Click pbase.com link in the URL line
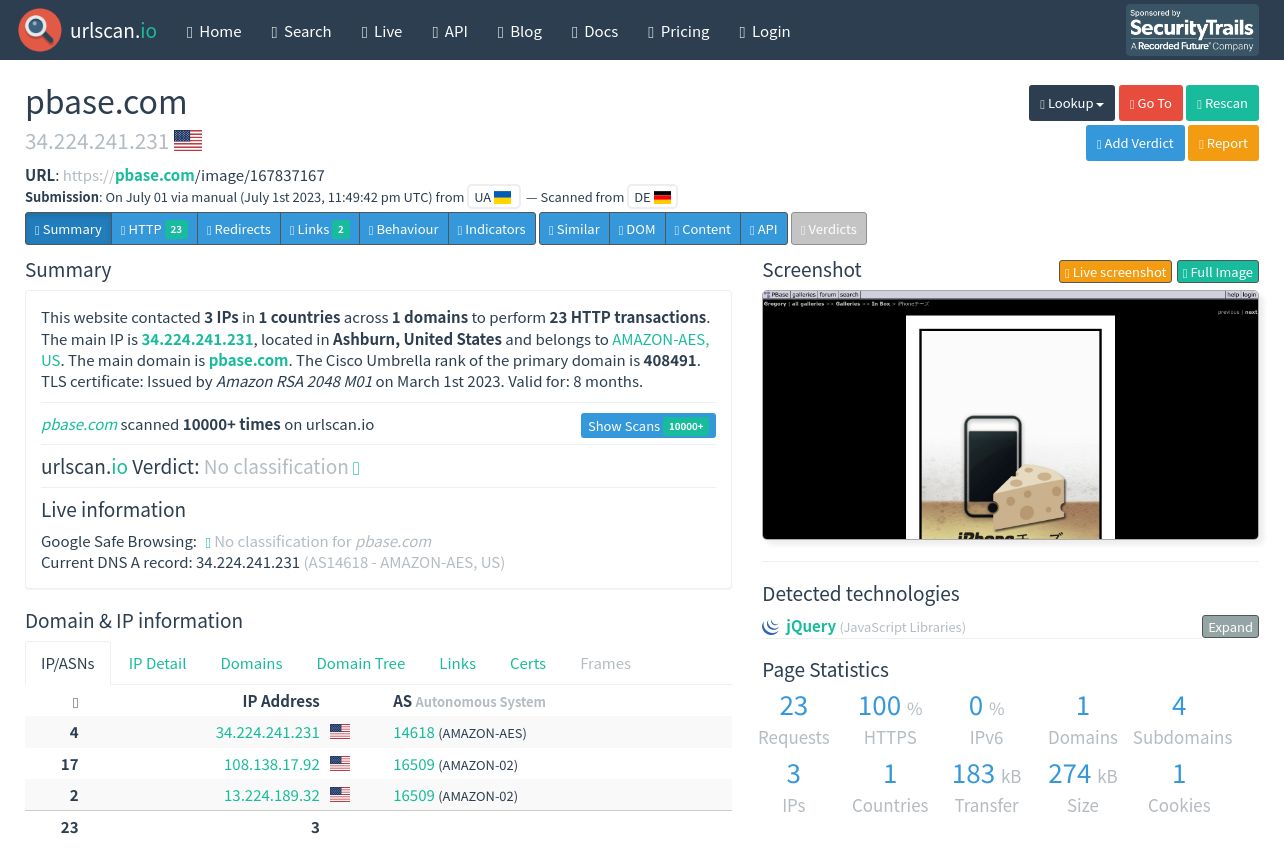1284x866 pixels. pyautogui.click(x=155, y=175)
